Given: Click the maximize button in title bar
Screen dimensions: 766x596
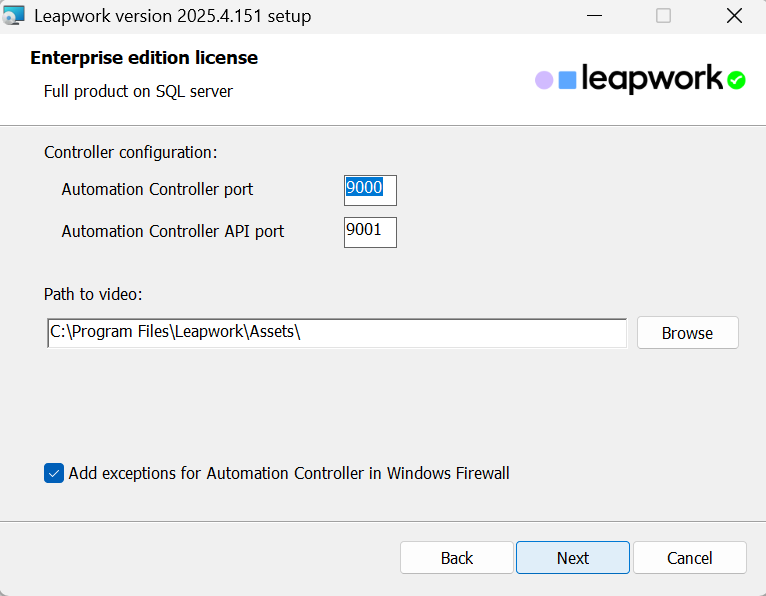Looking at the screenshot, I should (663, 16).
